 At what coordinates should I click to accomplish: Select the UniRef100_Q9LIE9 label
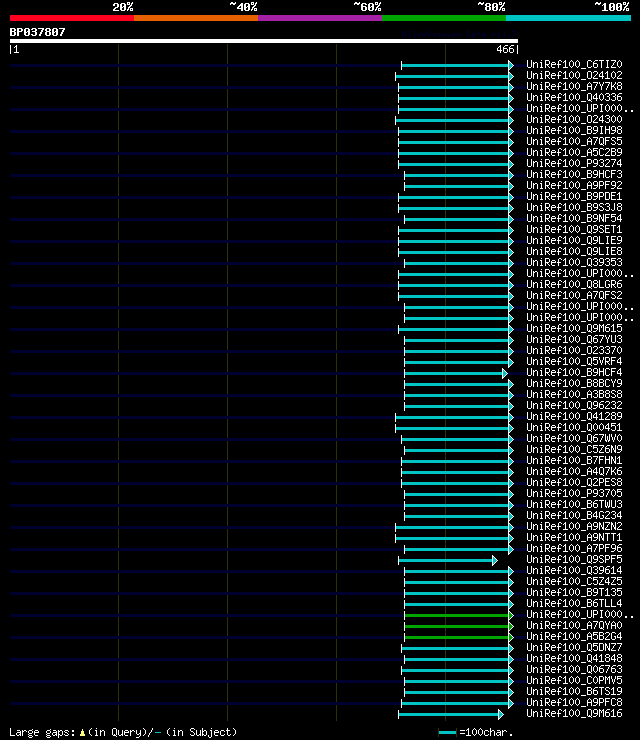(574, 240)
